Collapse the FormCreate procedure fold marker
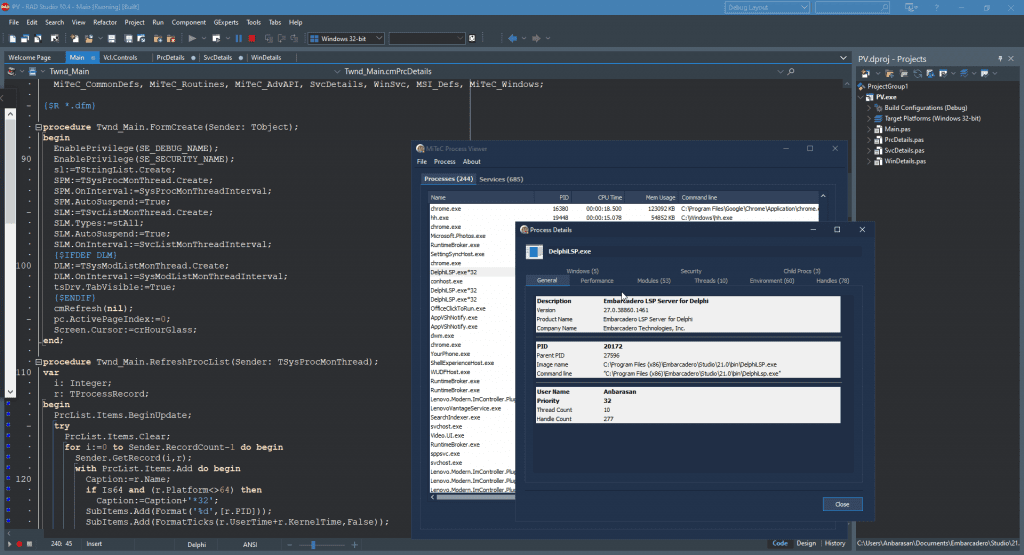 [x=39, y=127]
